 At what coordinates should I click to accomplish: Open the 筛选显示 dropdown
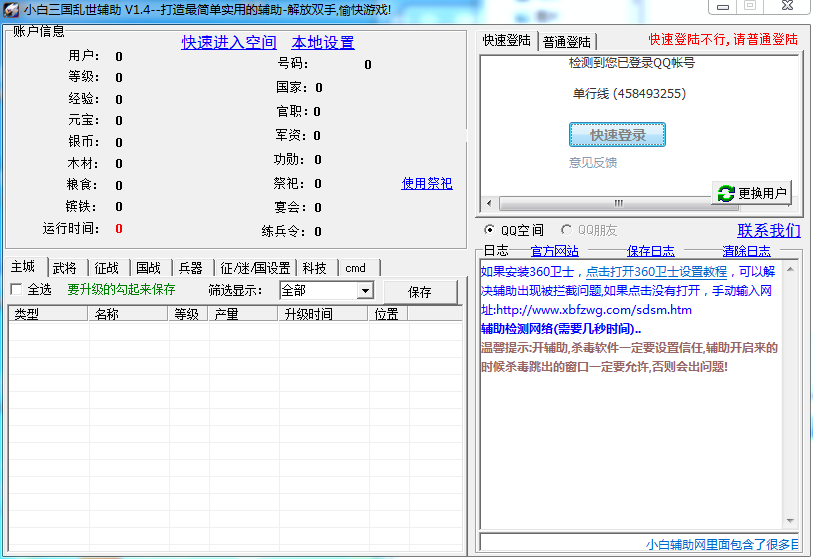pyautogui.click(x=365, y=291)
